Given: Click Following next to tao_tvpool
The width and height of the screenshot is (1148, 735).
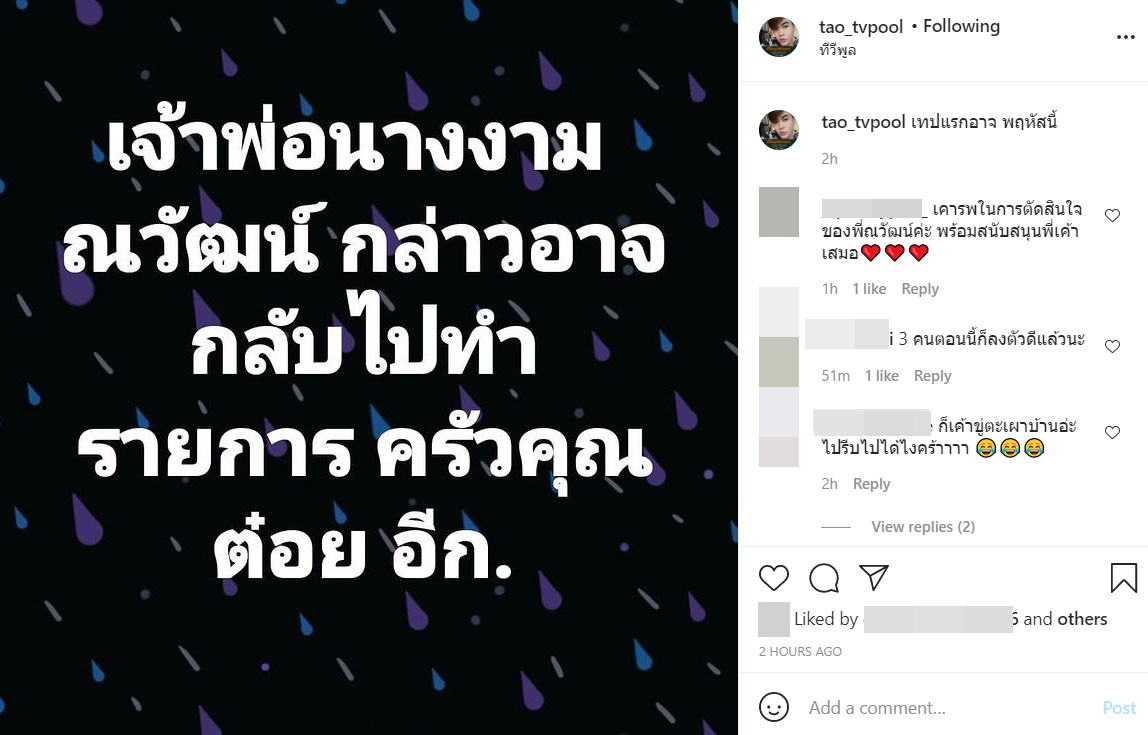Looking at the screenshot, I should pos(961,26).
